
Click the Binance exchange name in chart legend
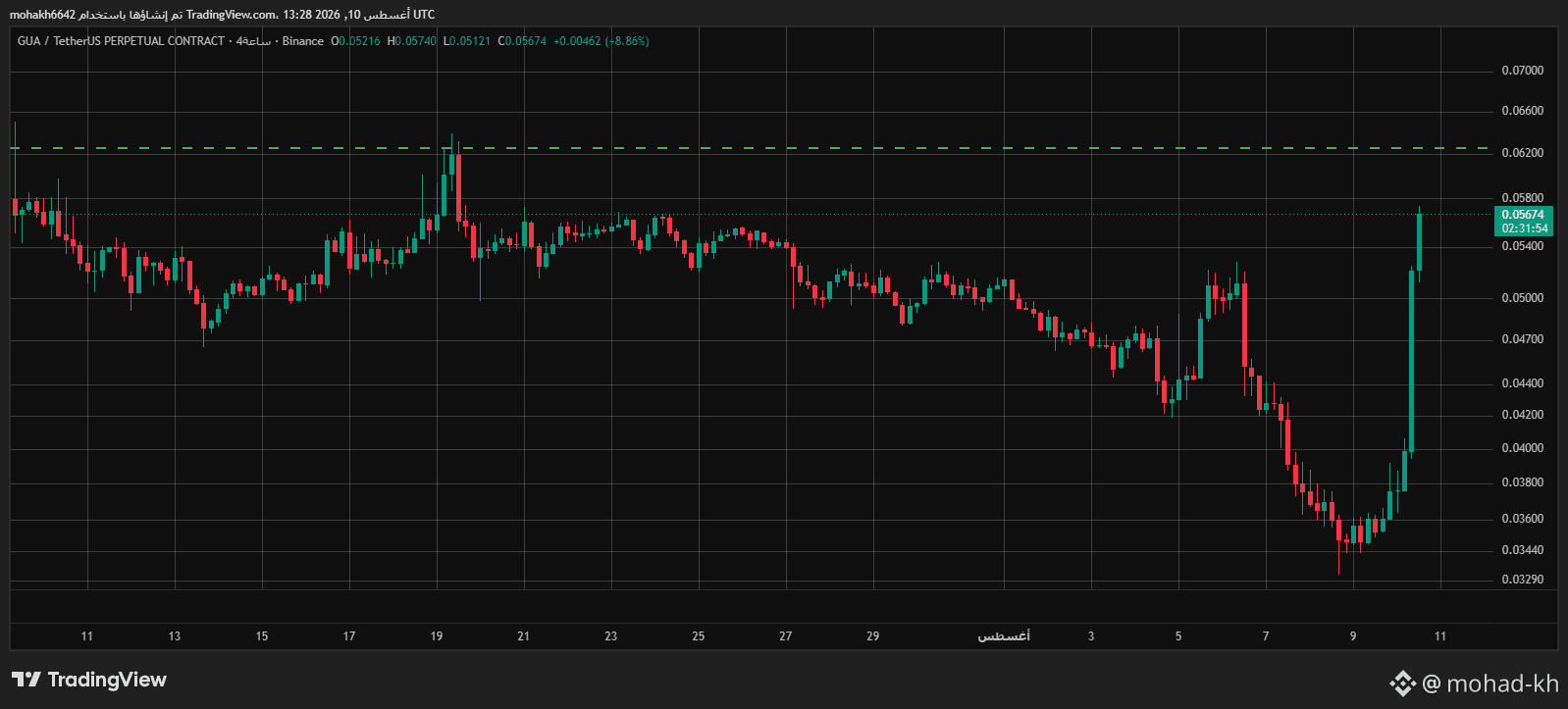302,41
